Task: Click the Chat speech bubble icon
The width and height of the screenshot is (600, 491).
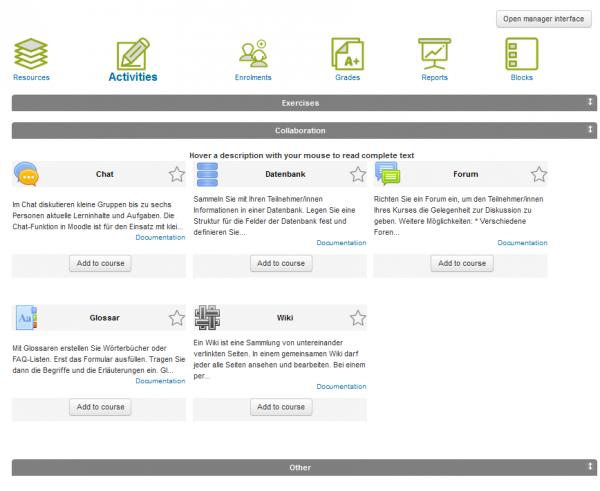Action: pos(27,174)
